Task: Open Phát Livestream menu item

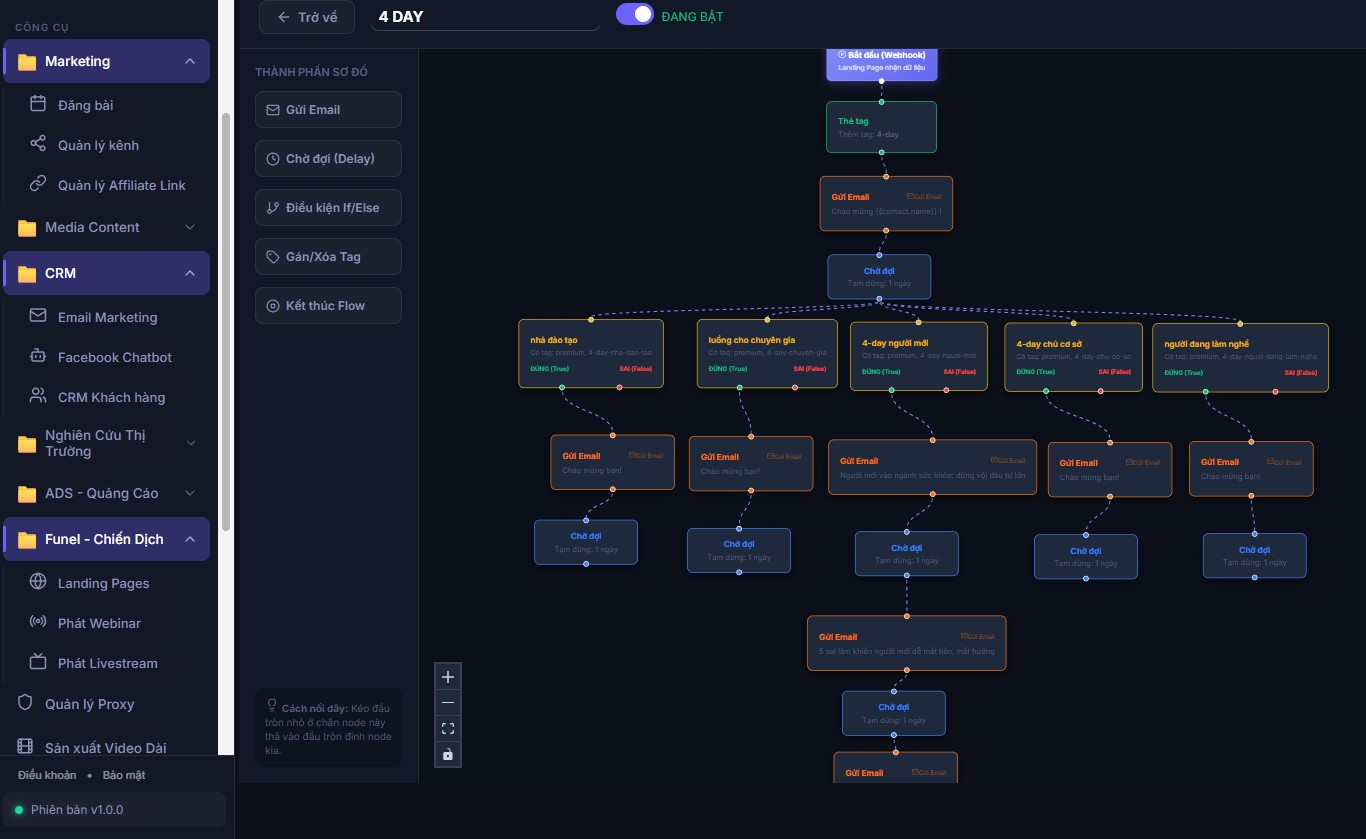Action: point(113,663)
